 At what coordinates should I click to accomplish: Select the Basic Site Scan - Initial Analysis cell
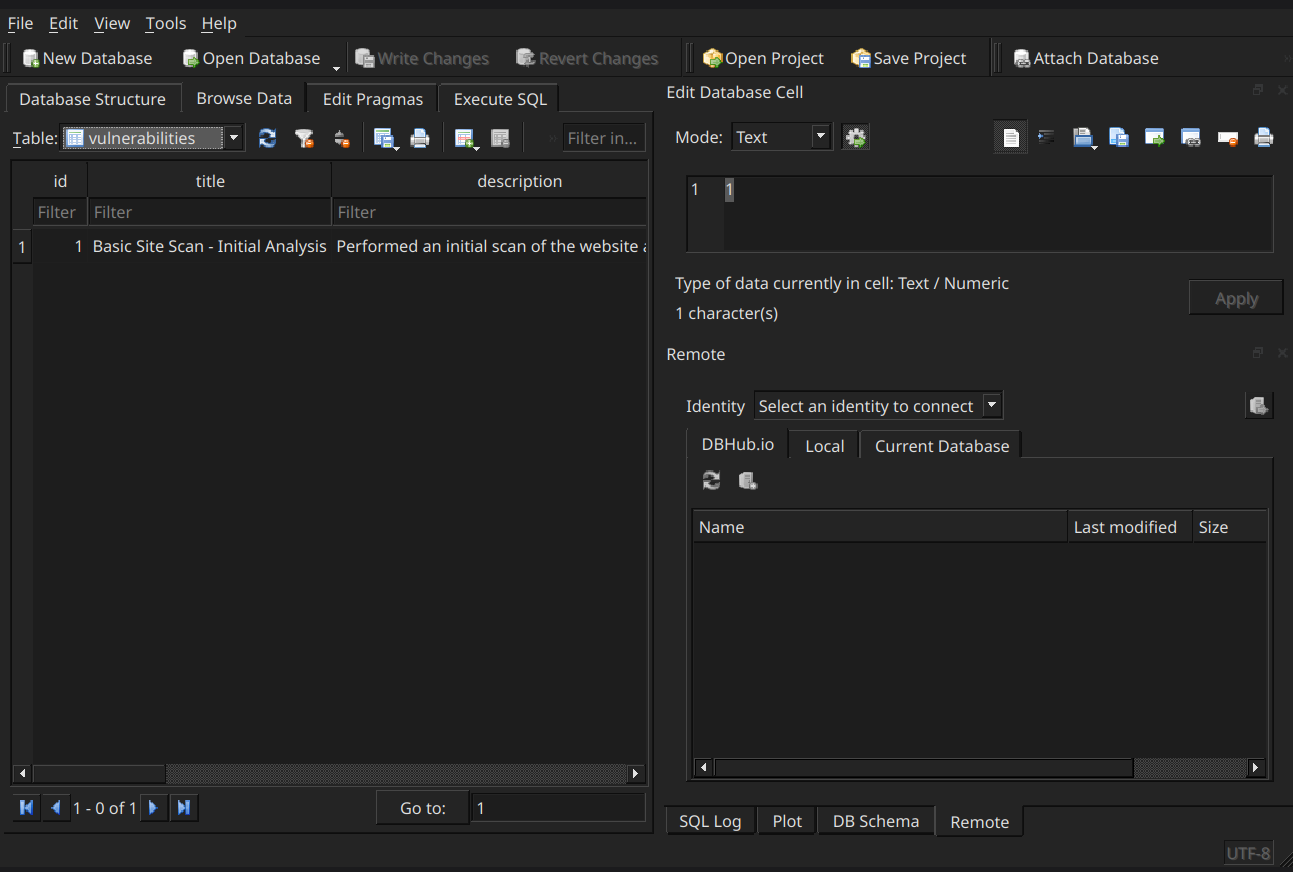click(x=210, y=246)
